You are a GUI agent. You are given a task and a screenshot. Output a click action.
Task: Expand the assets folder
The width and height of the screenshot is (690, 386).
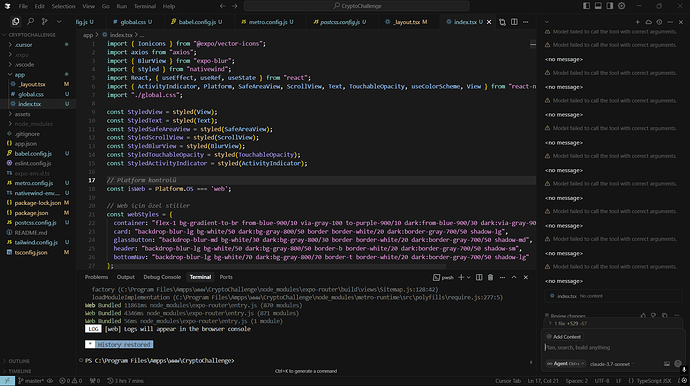(x=22, y=114)
